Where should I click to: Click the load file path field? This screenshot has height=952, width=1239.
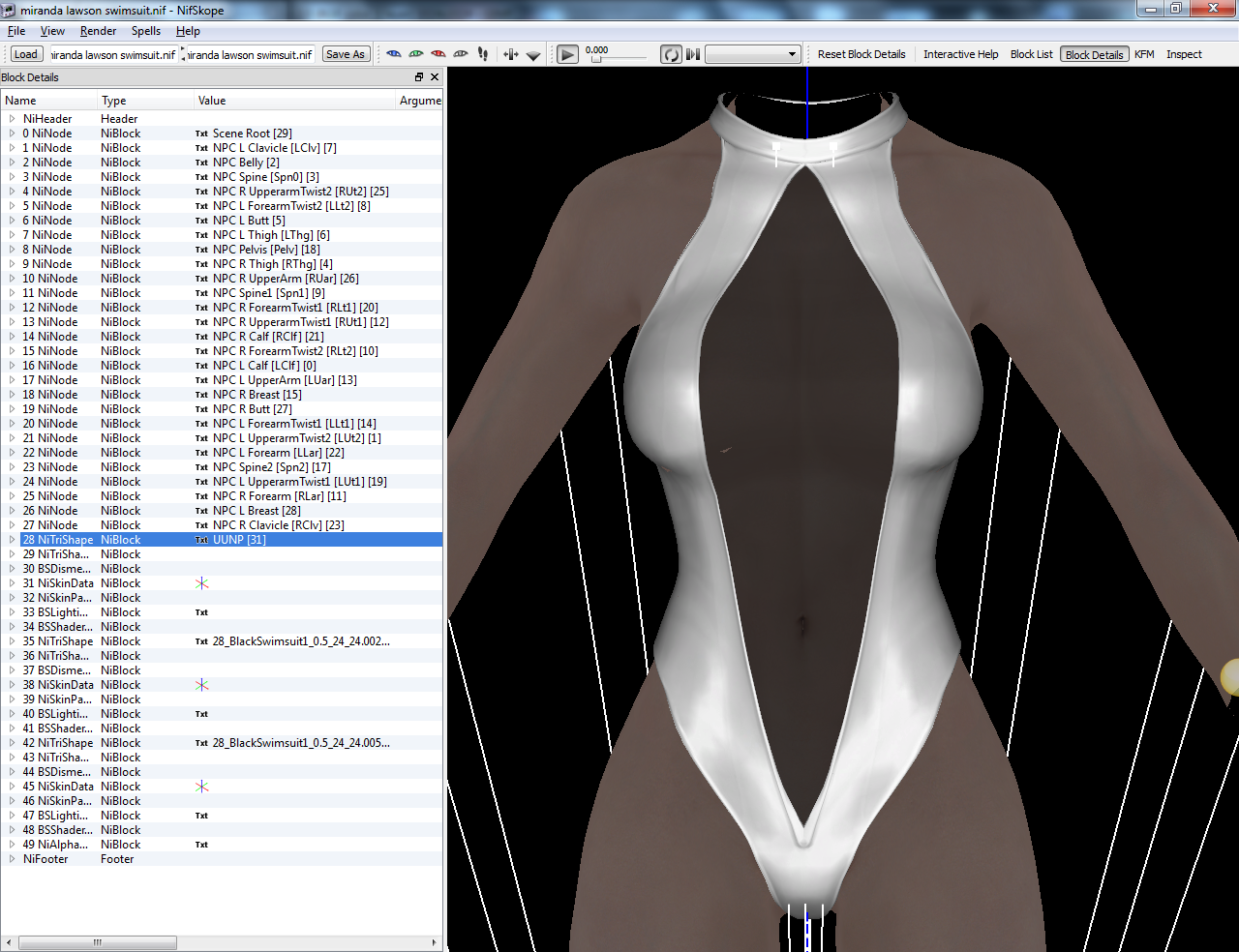tap(113, 55)
